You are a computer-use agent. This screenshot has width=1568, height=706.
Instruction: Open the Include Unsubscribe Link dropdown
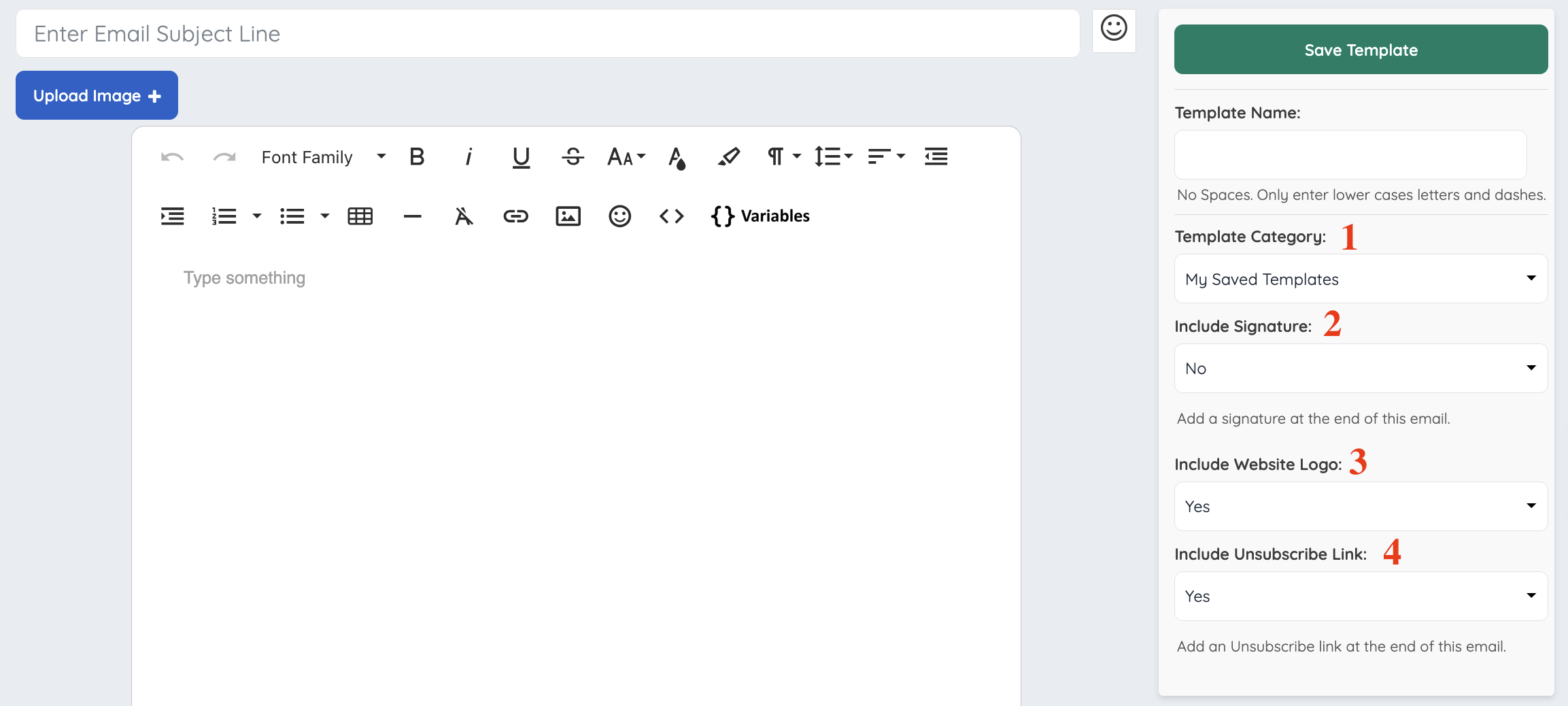click(x=1361, y=596)
